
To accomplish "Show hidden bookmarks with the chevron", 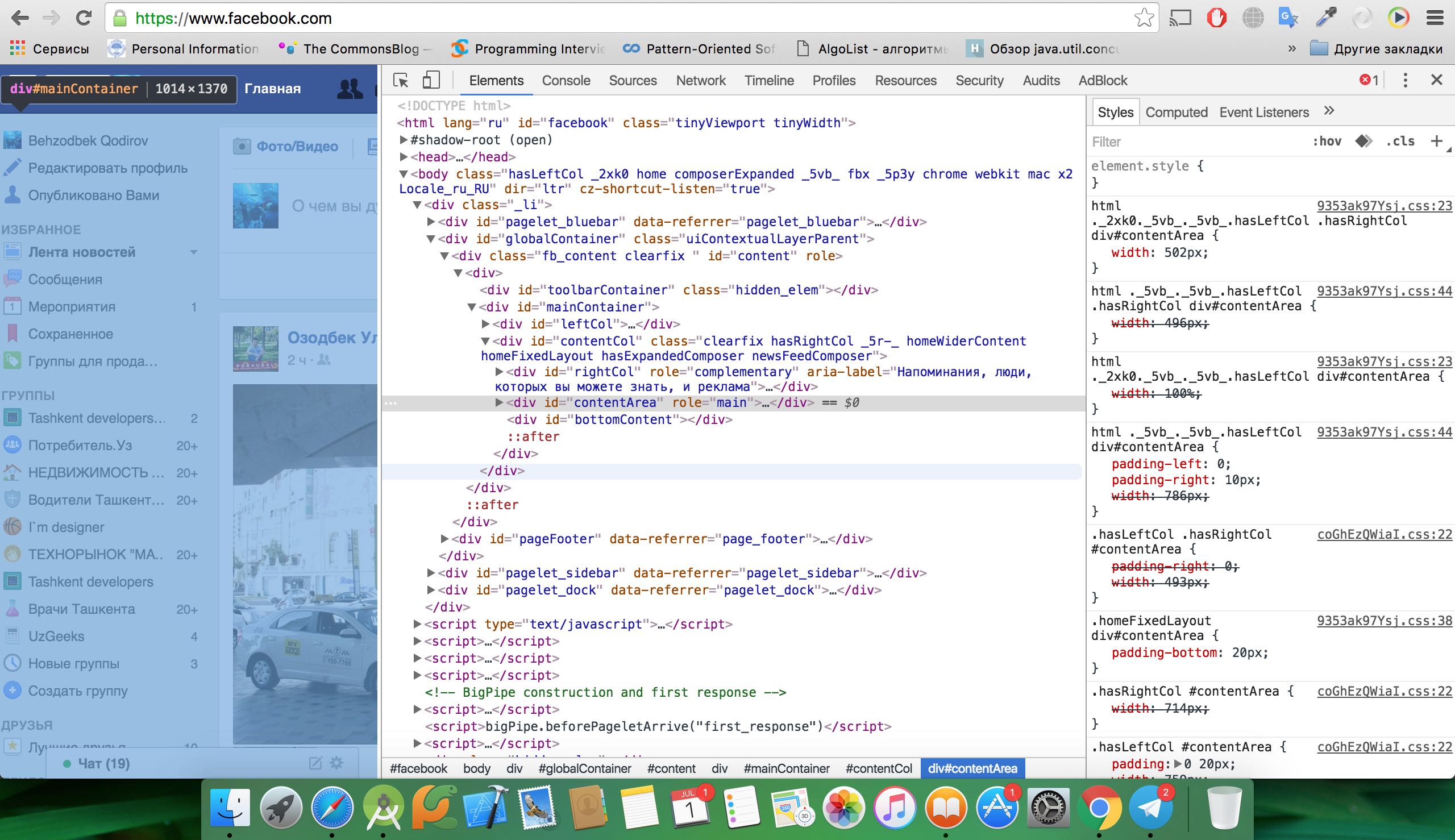I will click(x=1292, y=49).
